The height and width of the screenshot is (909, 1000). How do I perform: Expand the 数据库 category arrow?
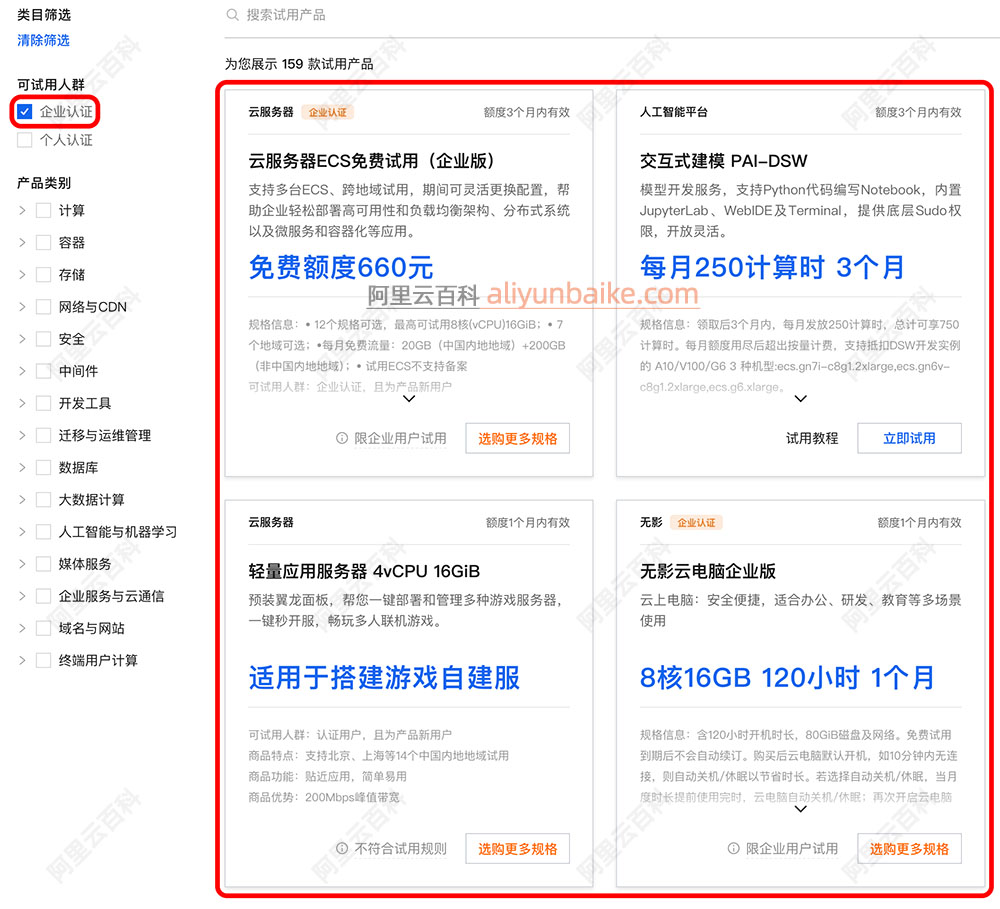click(x=22, y=468)
